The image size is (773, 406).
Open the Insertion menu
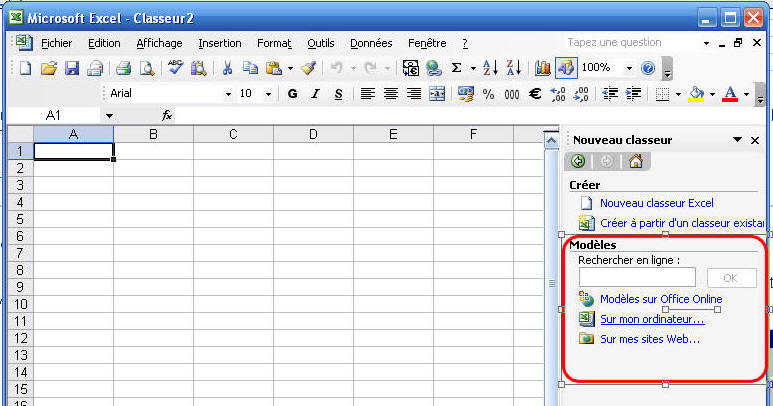(220, 43)
